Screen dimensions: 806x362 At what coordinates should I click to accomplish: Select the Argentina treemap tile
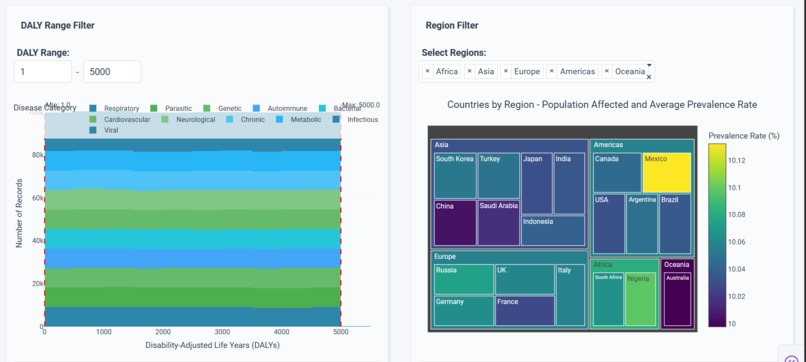(642, 224)
